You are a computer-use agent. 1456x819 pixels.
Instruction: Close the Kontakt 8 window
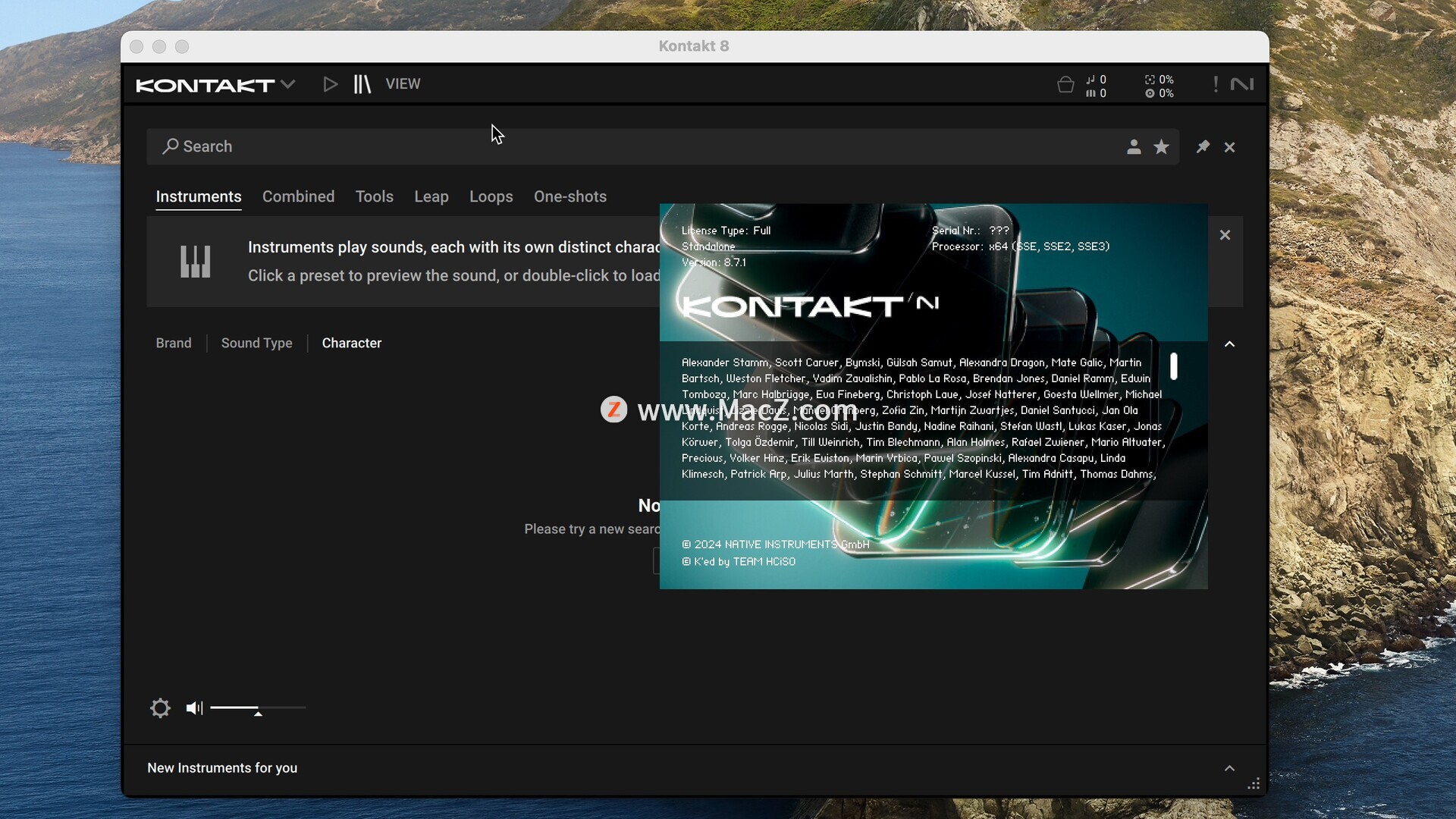tap(136, 47)
